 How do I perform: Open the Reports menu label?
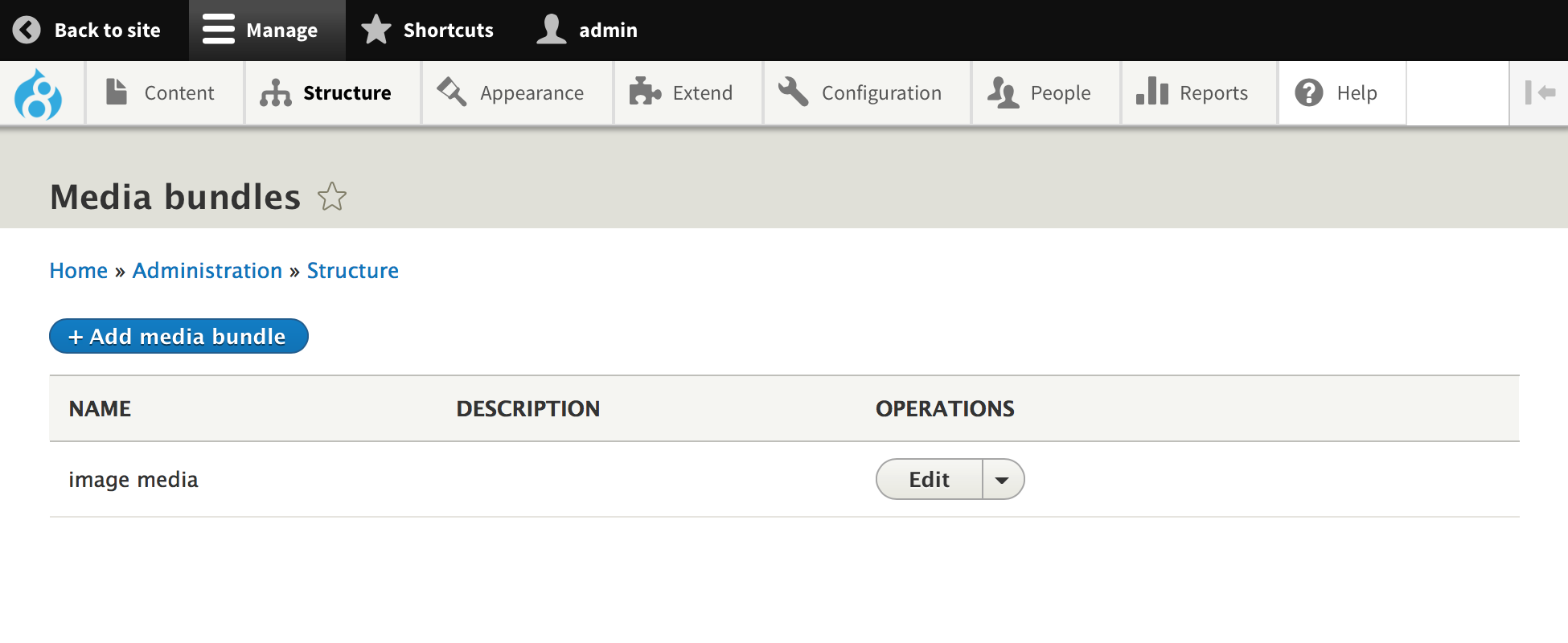[x=1214, y=93]
